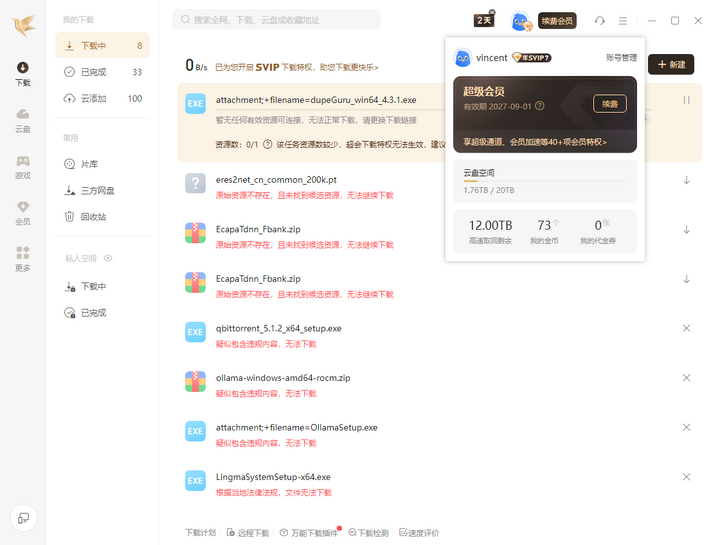Image resolution: width=720 pixels, height=545 pixels.
Task: Click the EXE icon of the OllamaSetup.exe task
Action: pos(195,431)
